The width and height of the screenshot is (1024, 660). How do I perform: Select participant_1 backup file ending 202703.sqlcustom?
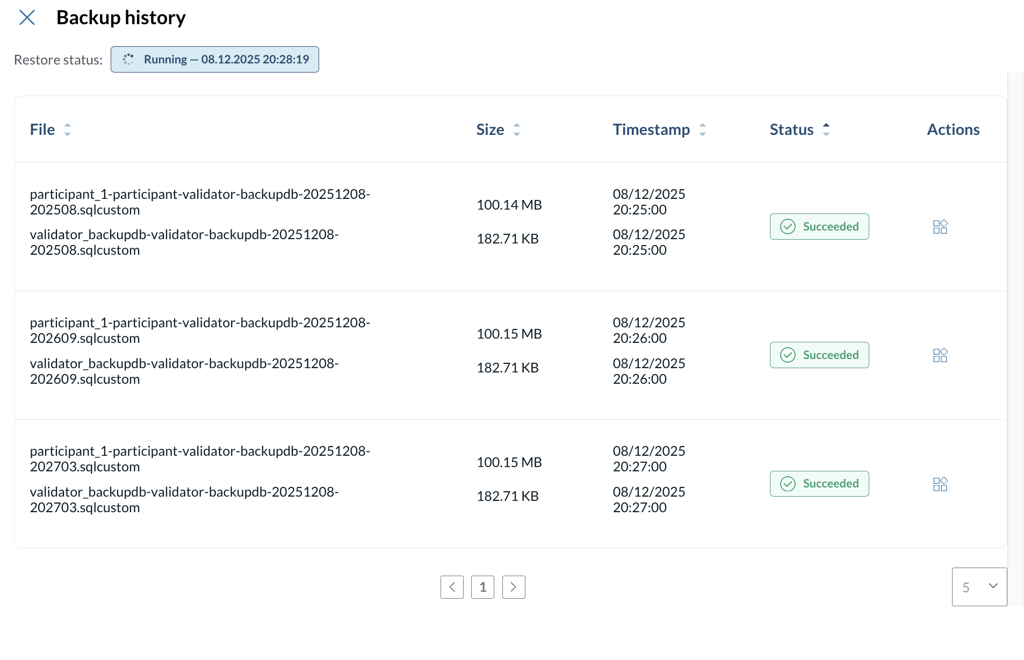pyautogui.click(x=200, y=459)
